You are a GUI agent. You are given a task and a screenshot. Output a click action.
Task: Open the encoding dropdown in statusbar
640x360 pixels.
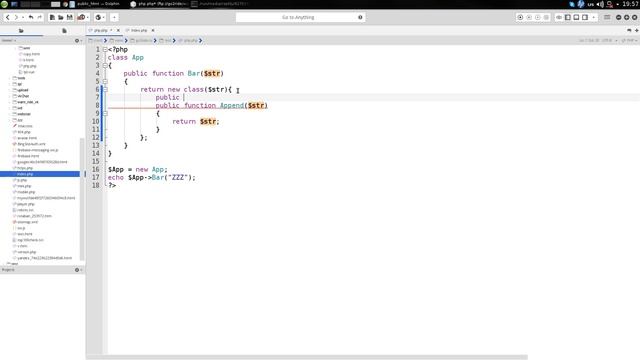(x=609, y=40)
